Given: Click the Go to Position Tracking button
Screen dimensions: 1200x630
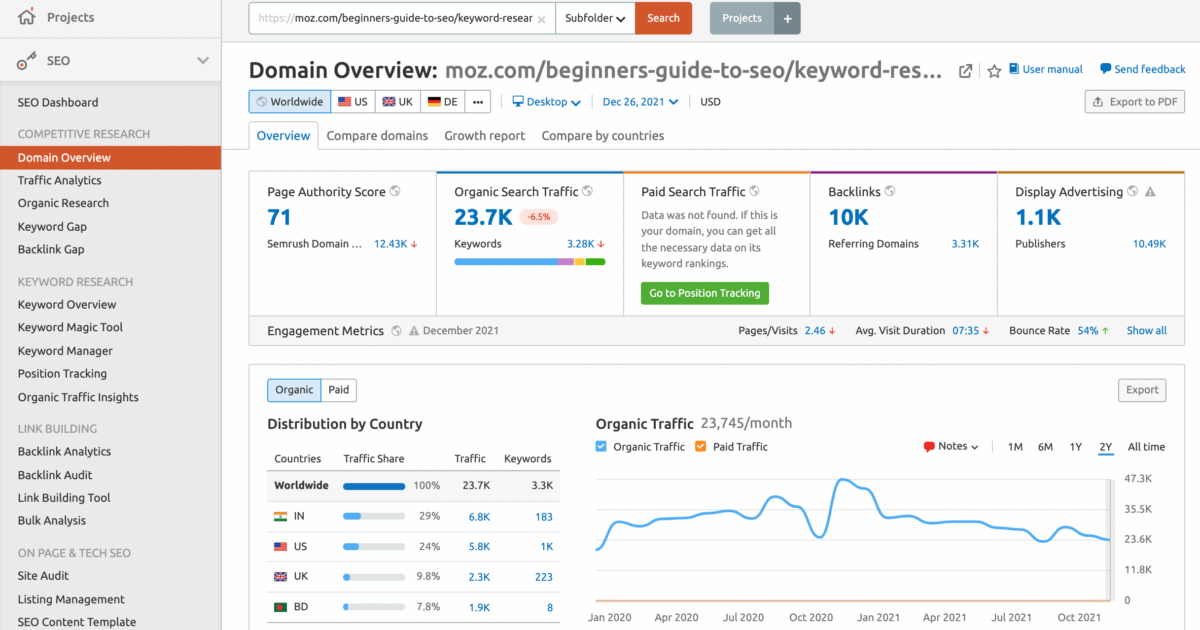Looking at the screenshot, I should pos(704,293).
